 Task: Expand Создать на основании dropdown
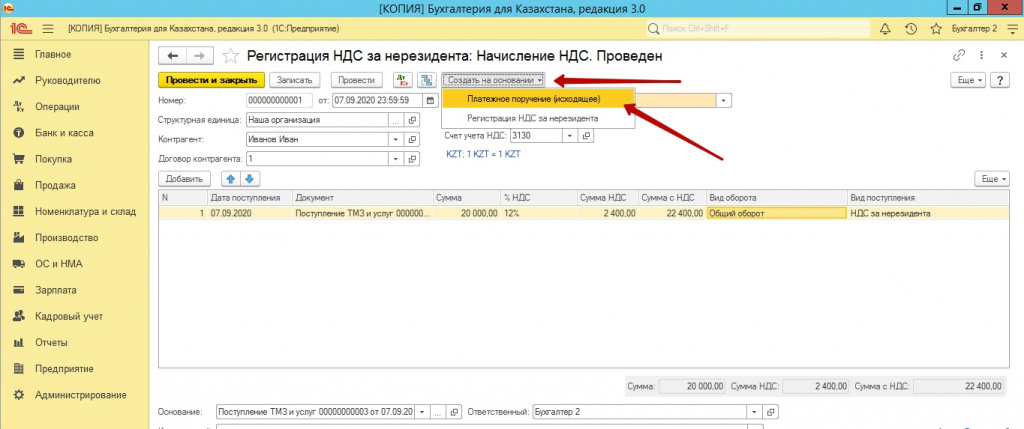coord(492,80)
